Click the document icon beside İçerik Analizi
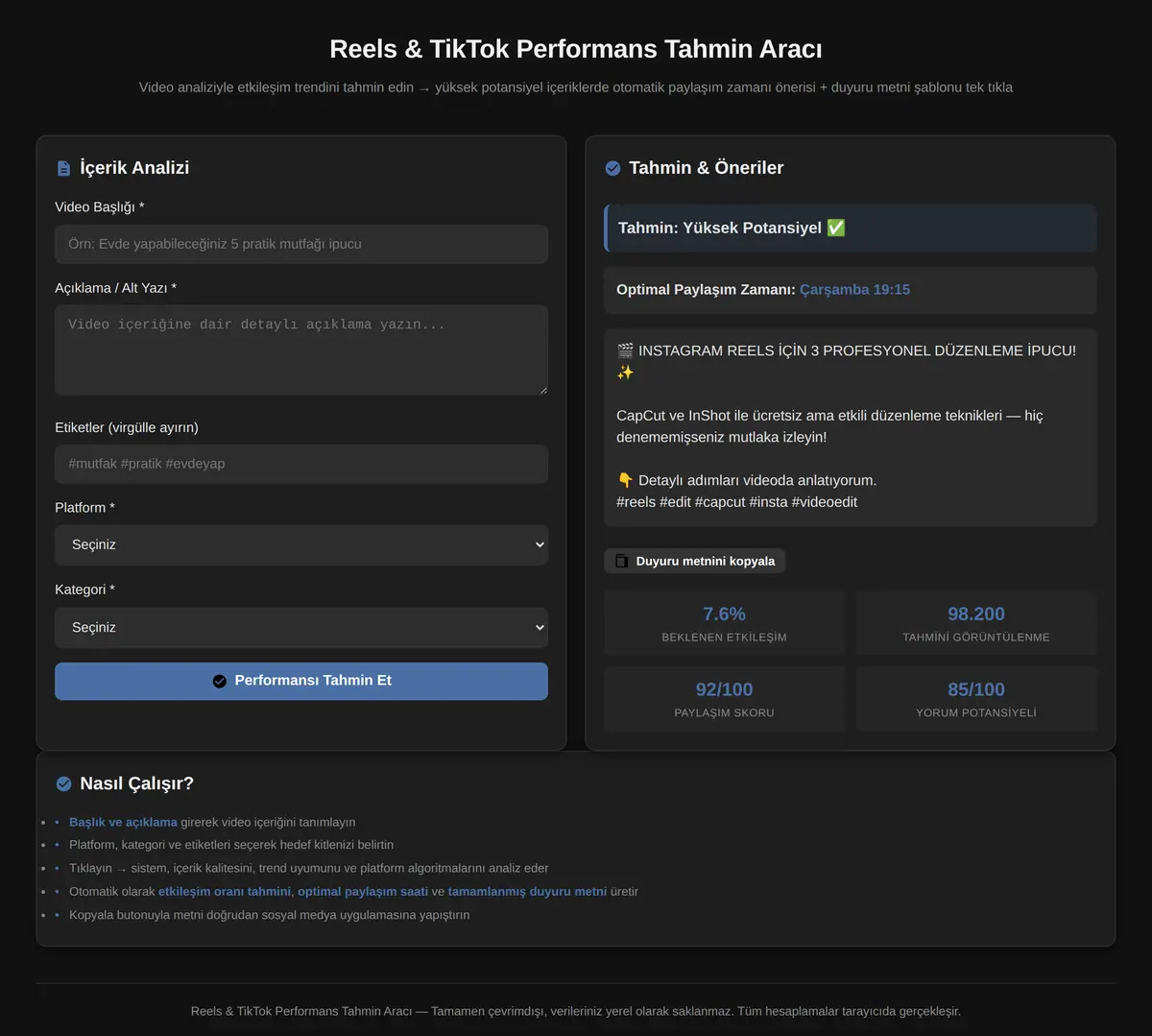 point(63,168)
